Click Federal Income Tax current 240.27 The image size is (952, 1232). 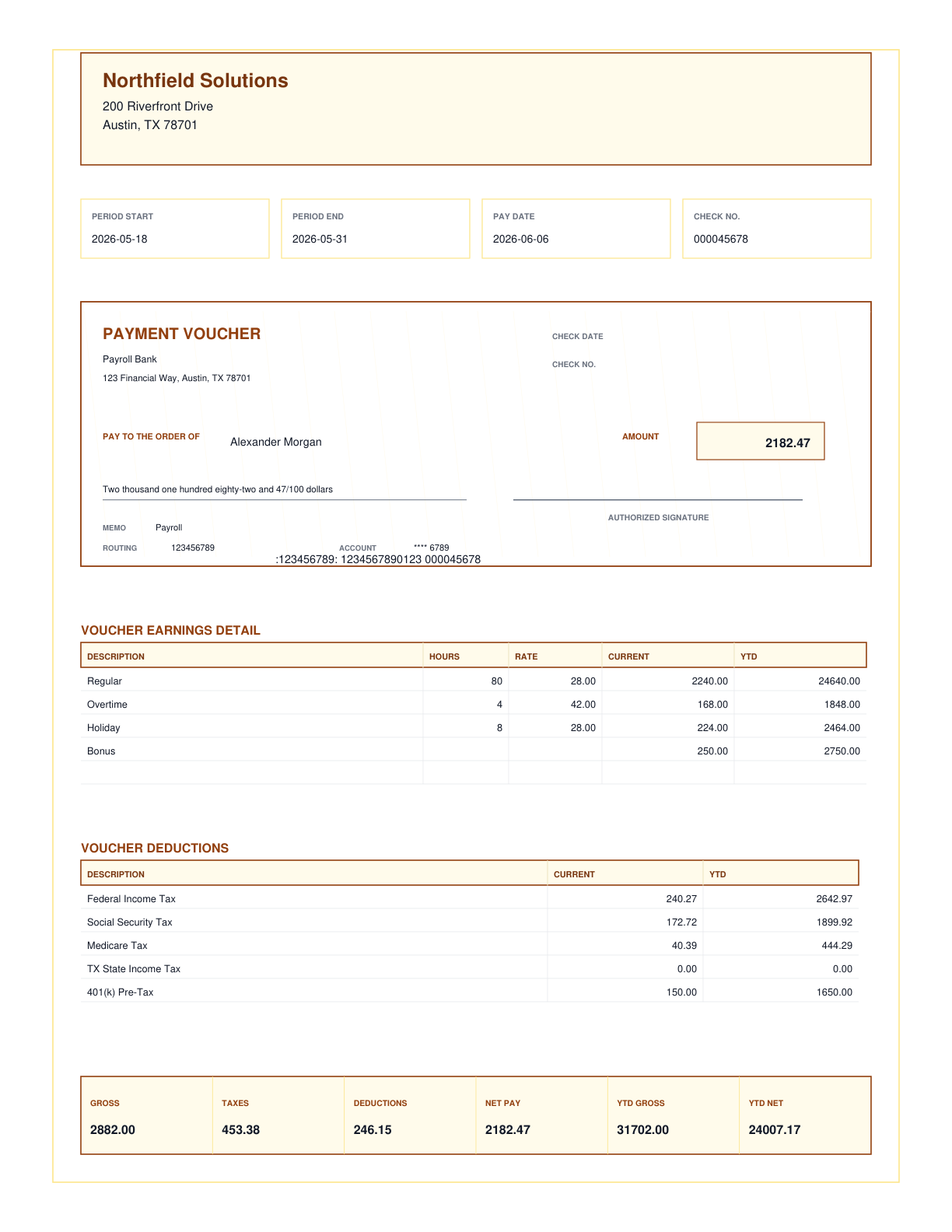coord(681,899)
